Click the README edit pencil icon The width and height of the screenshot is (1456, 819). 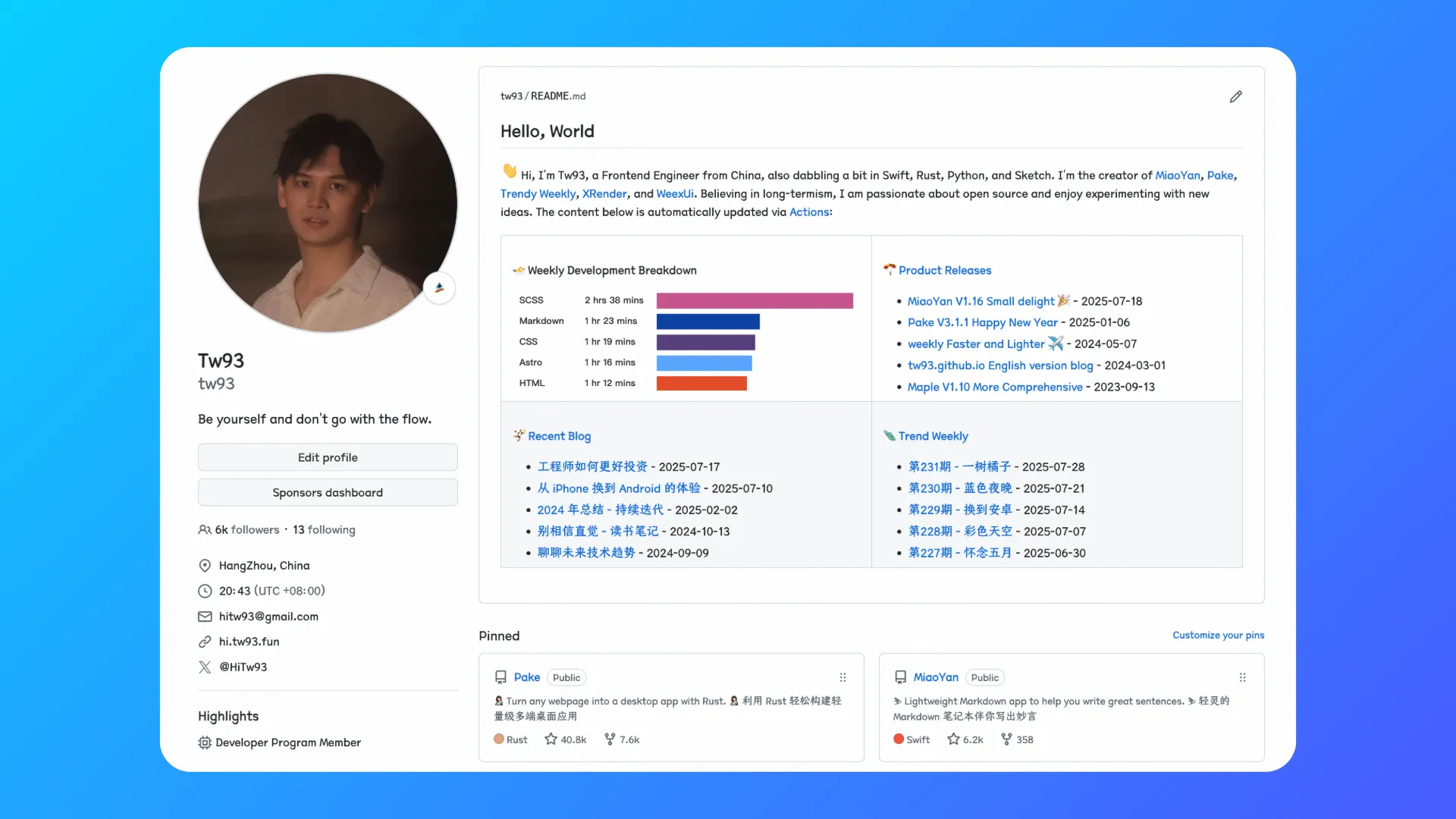click(x=1235, y=96)
